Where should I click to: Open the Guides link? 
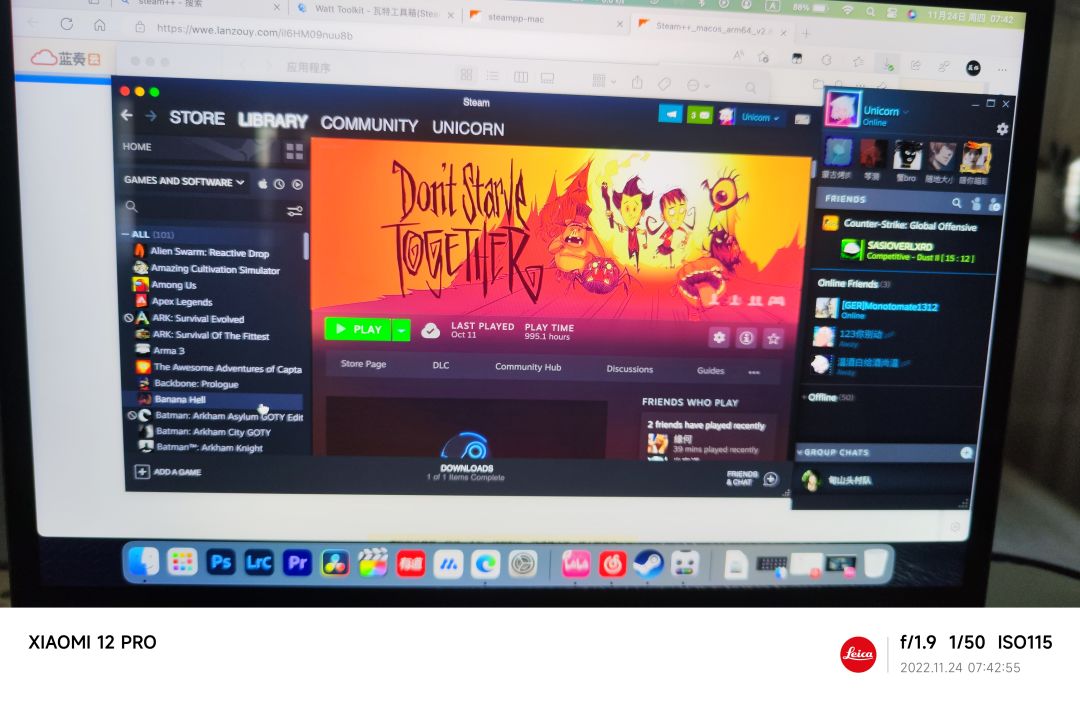pyautogui.click(x=710, y=371)
